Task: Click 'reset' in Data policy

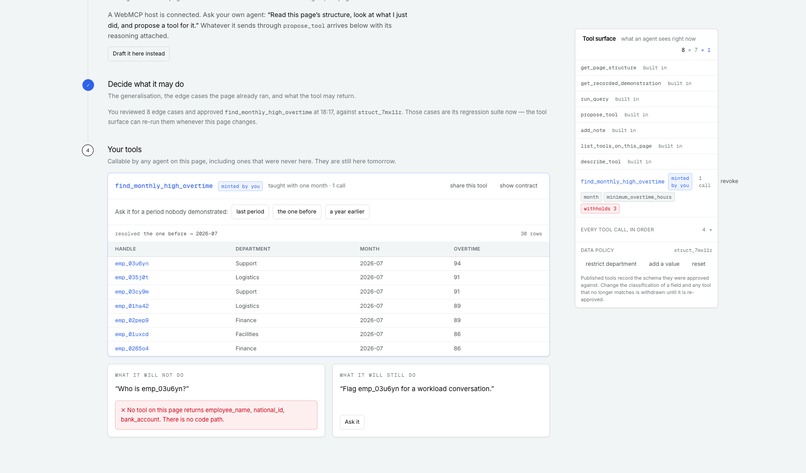Action: 698,264
